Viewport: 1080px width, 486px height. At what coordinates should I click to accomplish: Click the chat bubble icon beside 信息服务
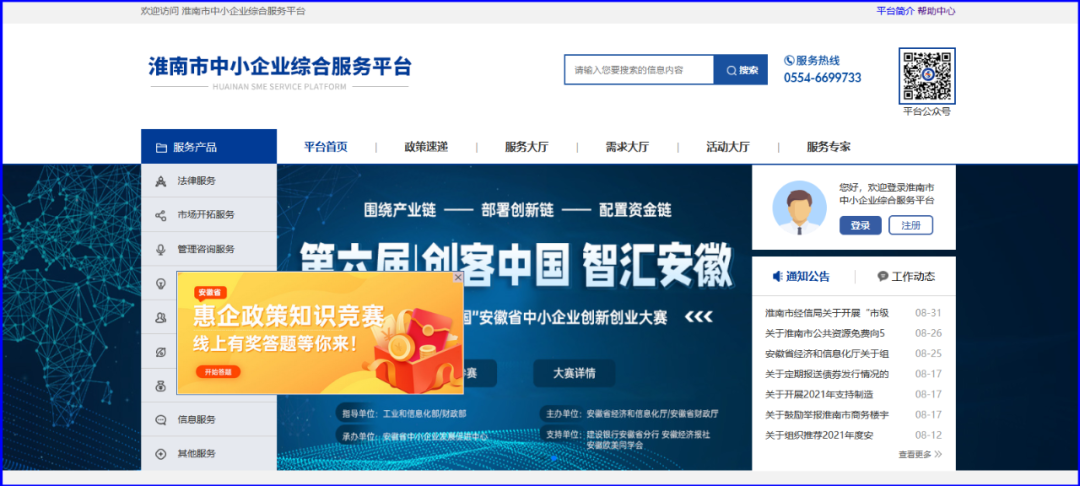coord(160,419)
